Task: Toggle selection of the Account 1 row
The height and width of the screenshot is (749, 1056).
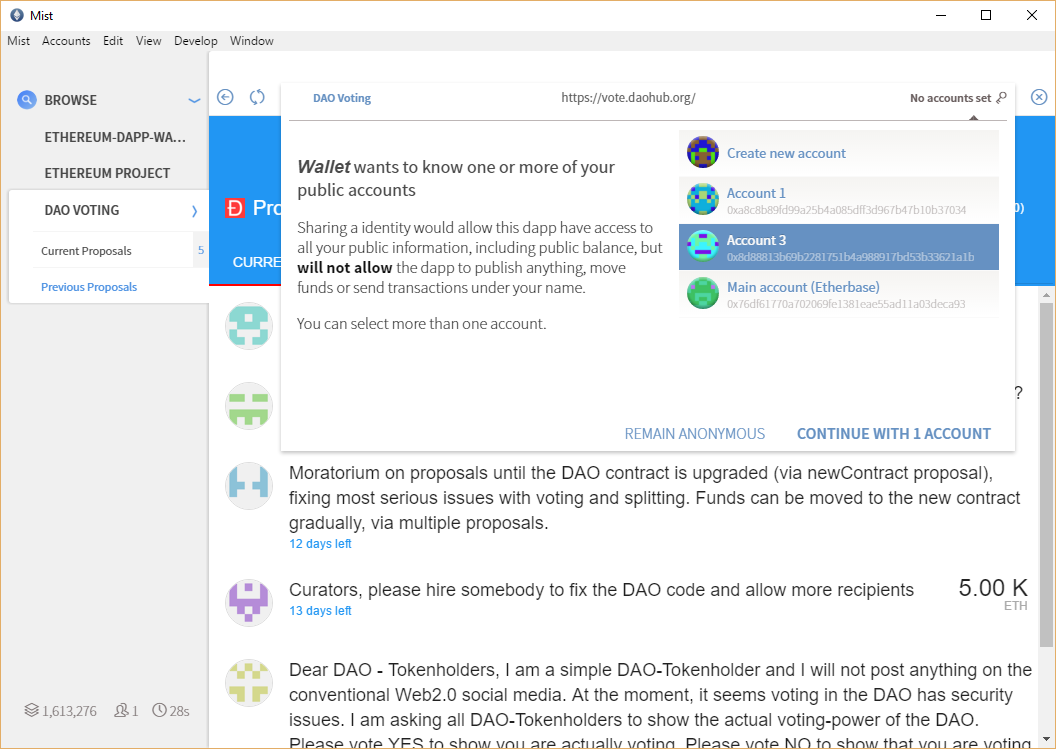Action: 838,200
